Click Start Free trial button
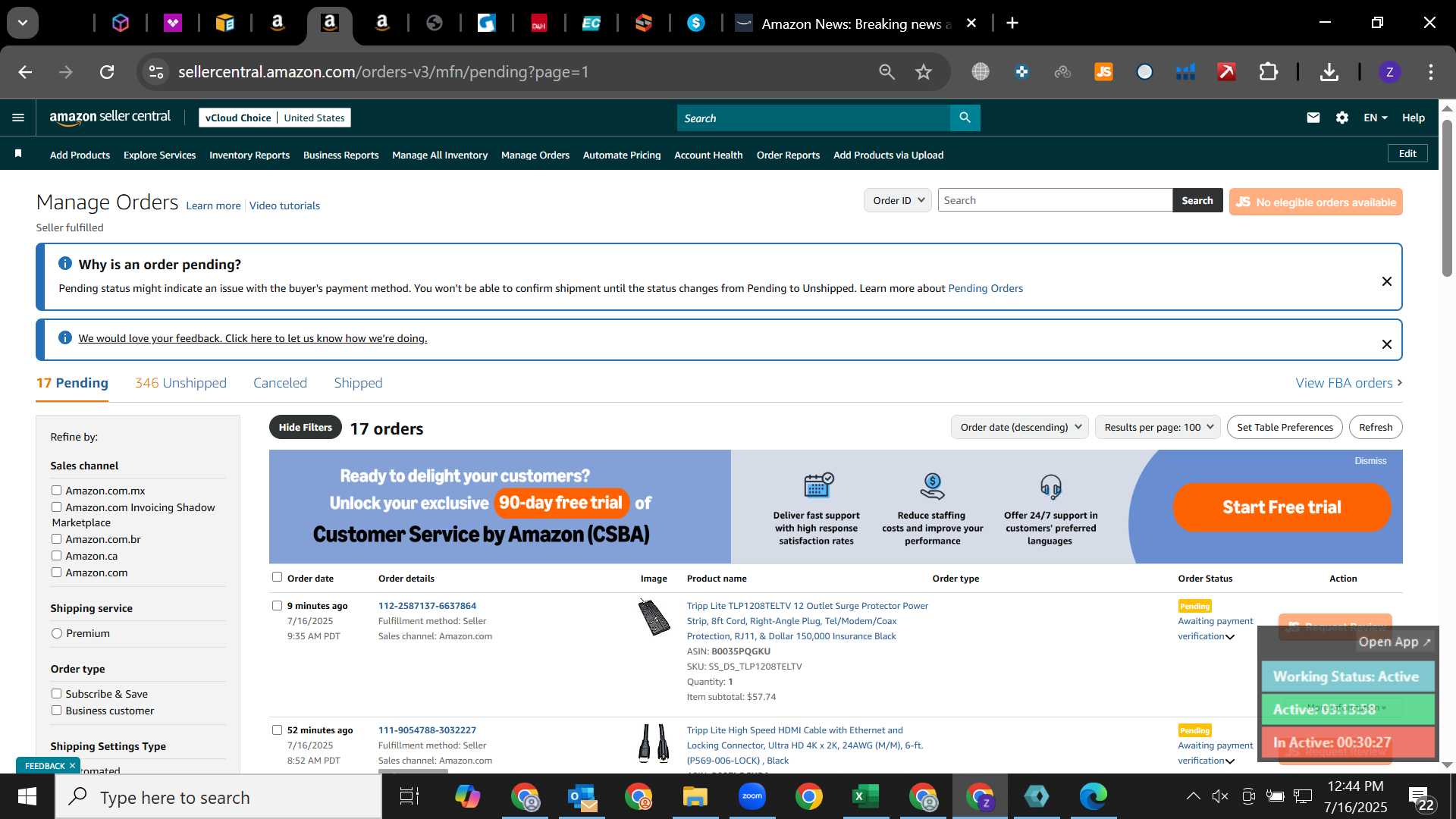The image size is (1456, 819). coord(1282,507)
